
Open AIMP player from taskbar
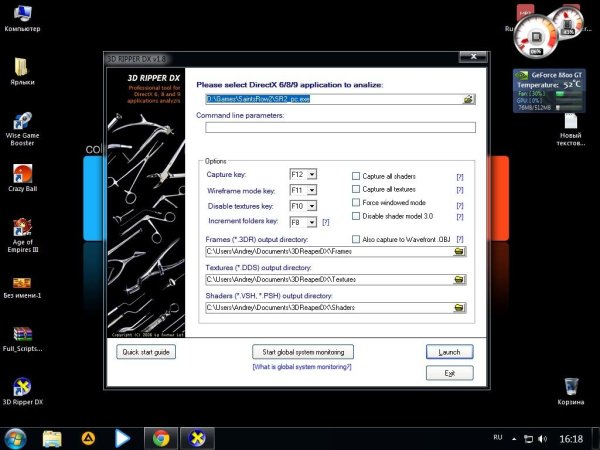click(88, 439)
